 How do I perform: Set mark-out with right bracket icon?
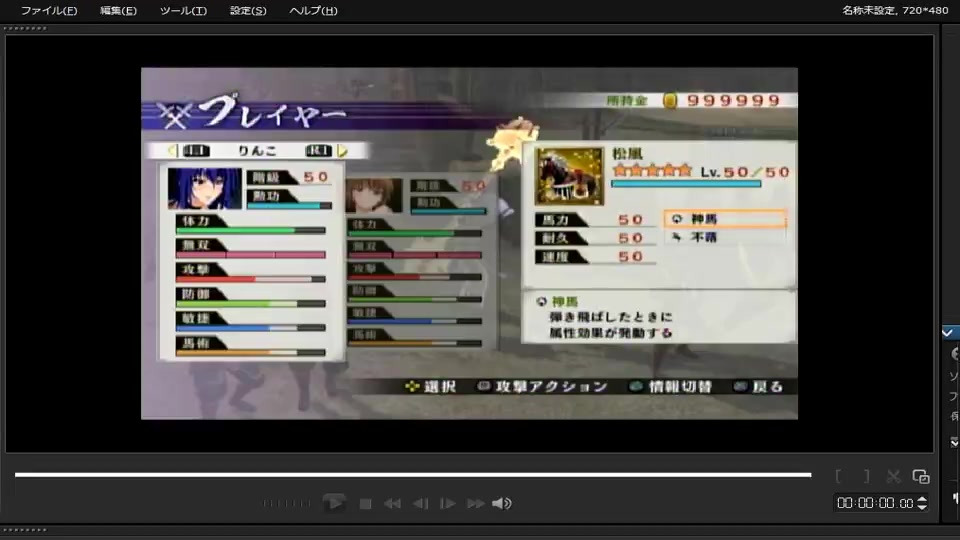(x=866, y=476)
